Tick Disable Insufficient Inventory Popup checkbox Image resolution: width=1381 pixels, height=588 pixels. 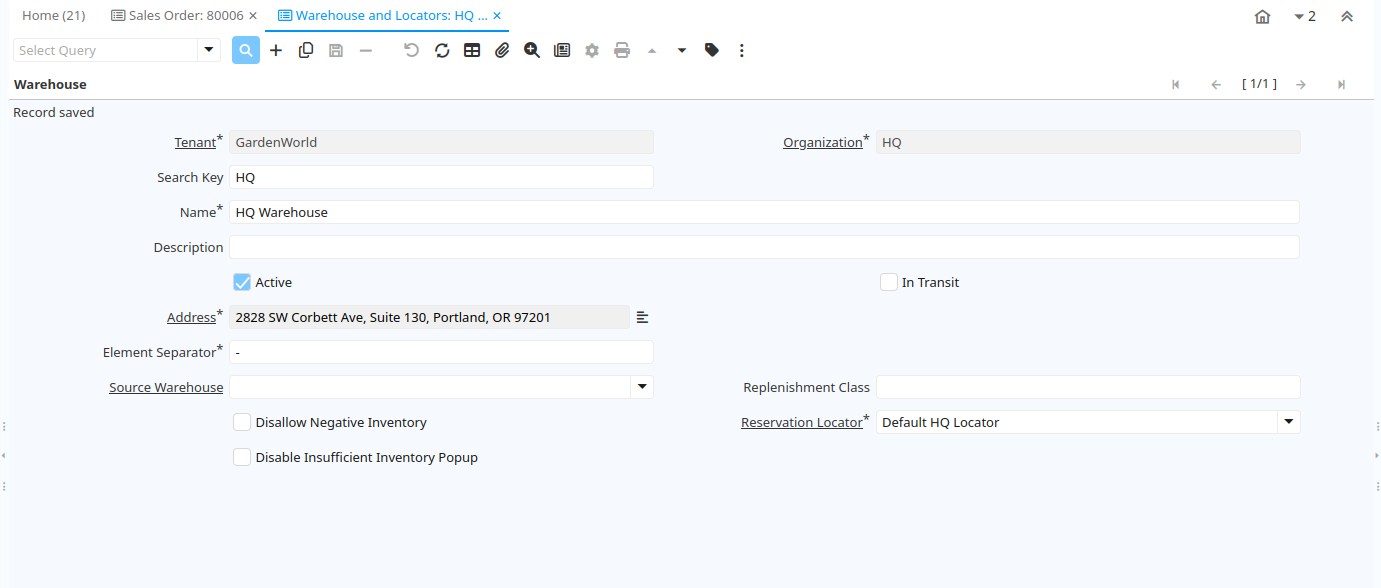click(x=242, y=457)
